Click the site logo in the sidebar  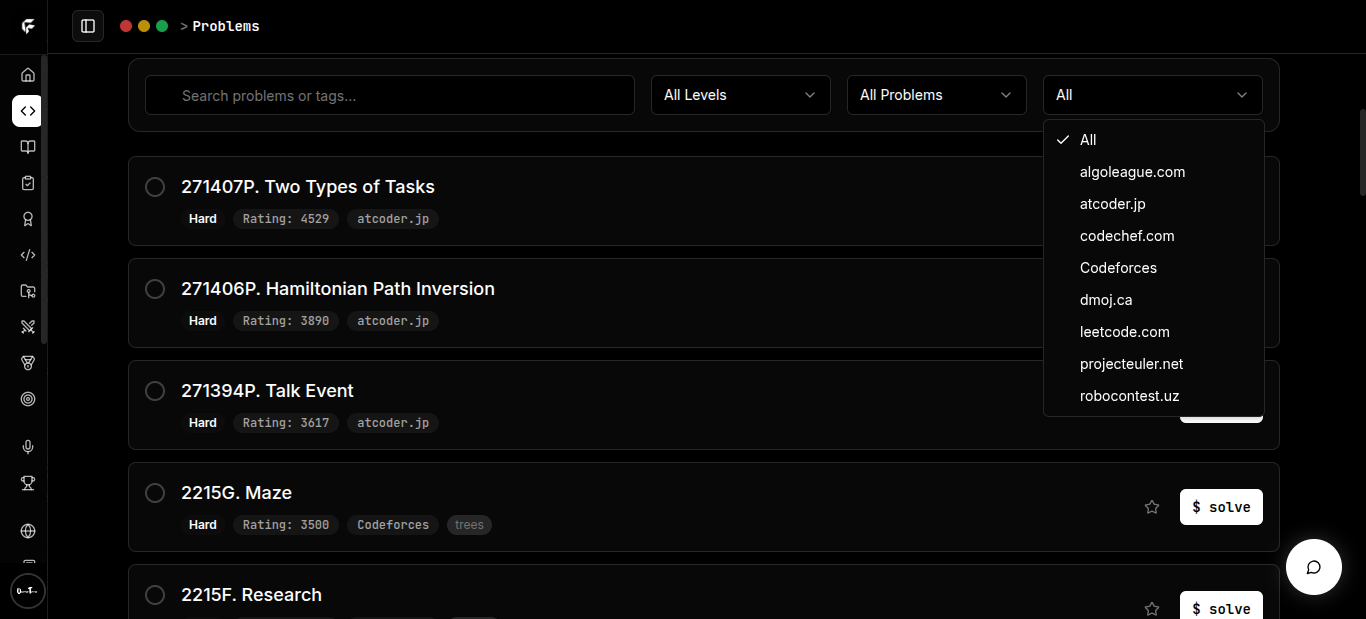[x=28, y=27]
